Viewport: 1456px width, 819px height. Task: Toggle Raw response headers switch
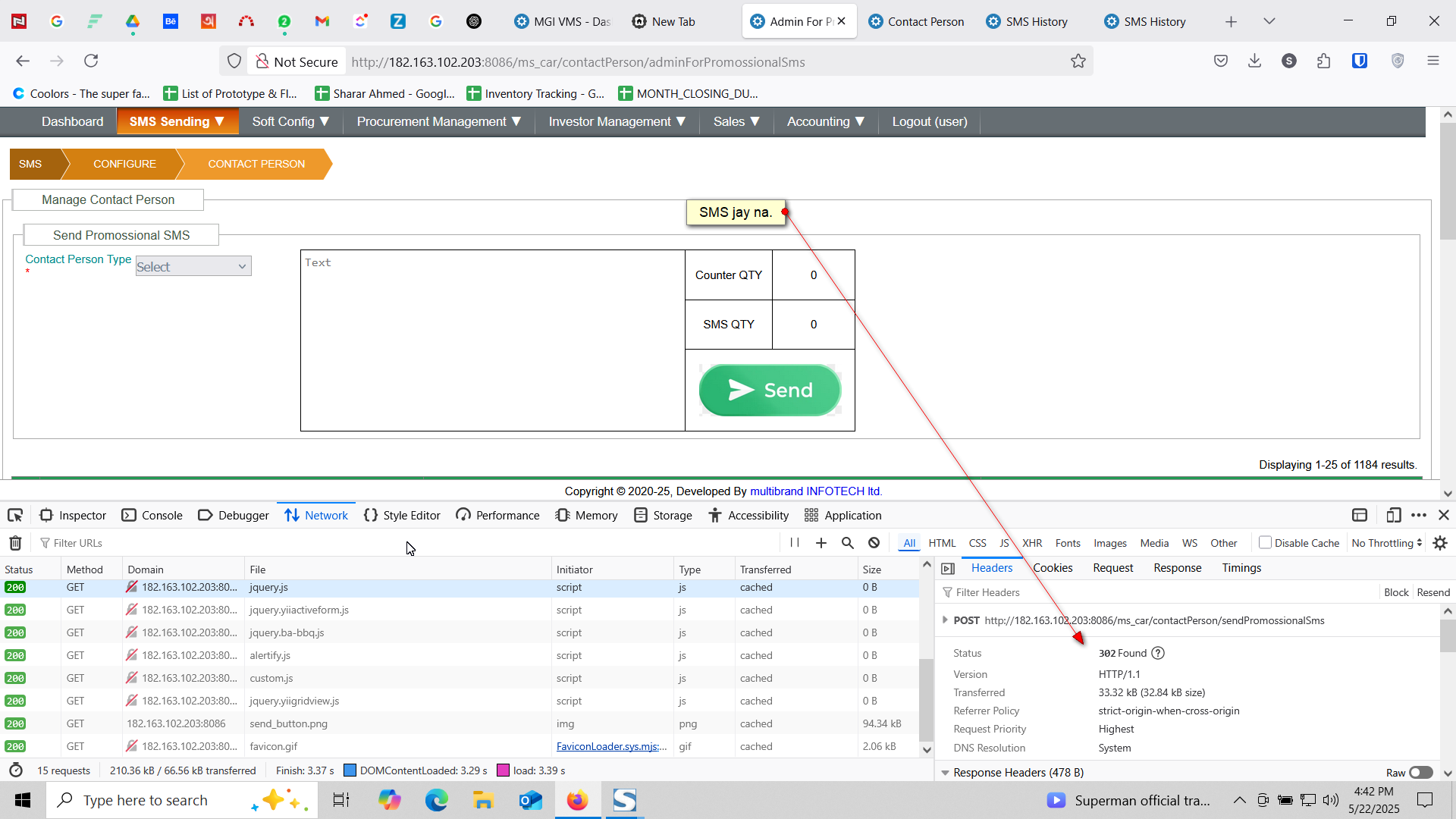1420,773
